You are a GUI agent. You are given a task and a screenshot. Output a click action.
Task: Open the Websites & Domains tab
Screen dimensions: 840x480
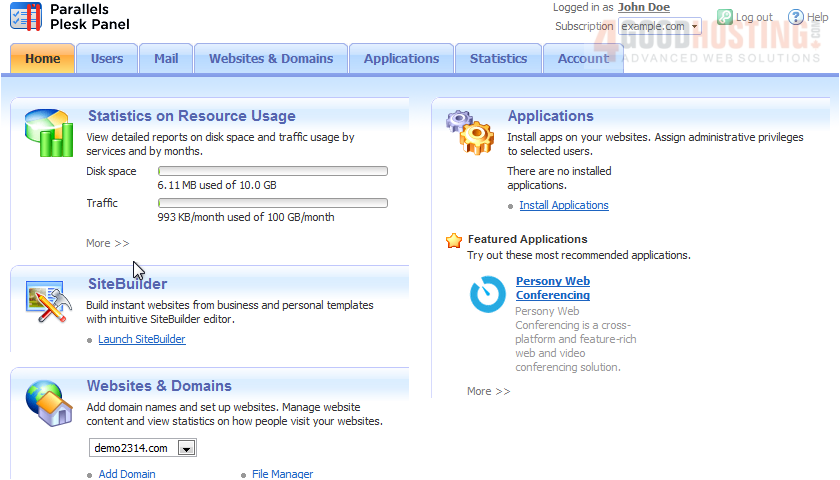[271, 59]
